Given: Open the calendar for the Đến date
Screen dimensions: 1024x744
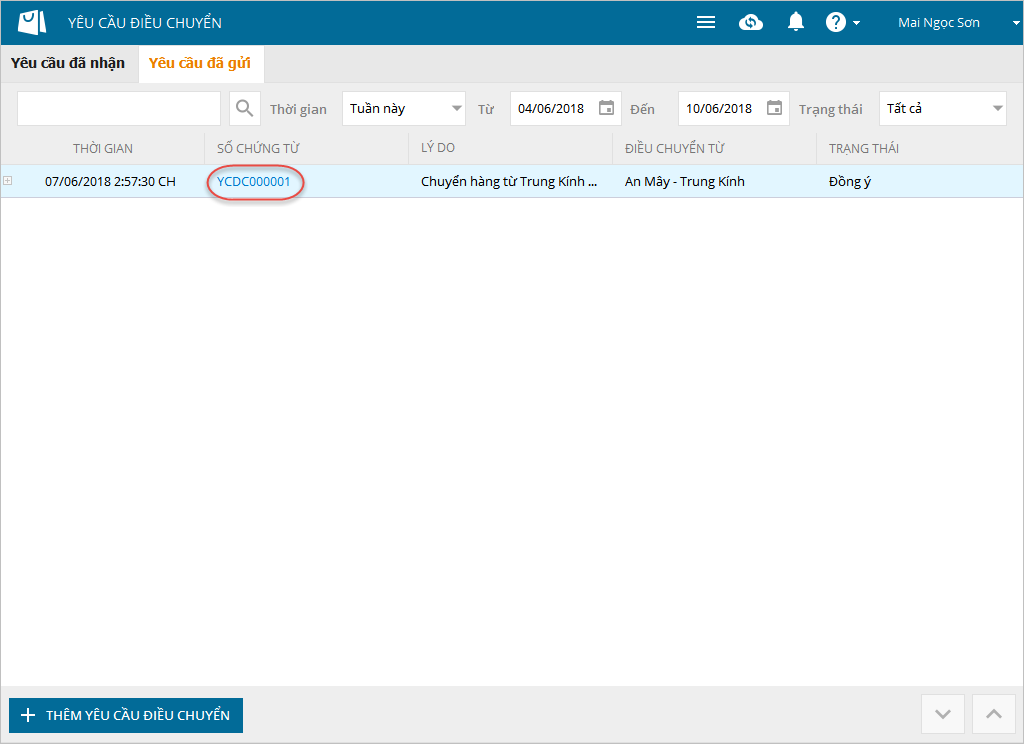Looking at the screenshot, I should 774,108.
